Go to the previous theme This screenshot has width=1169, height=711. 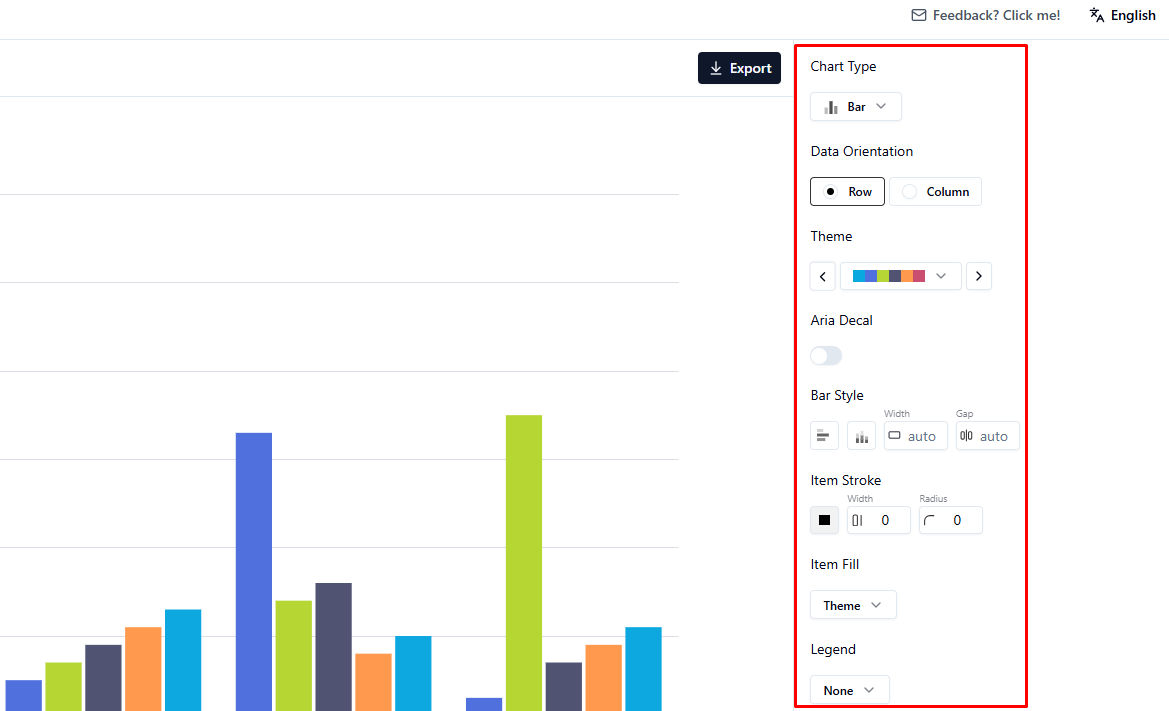point(823,276)
